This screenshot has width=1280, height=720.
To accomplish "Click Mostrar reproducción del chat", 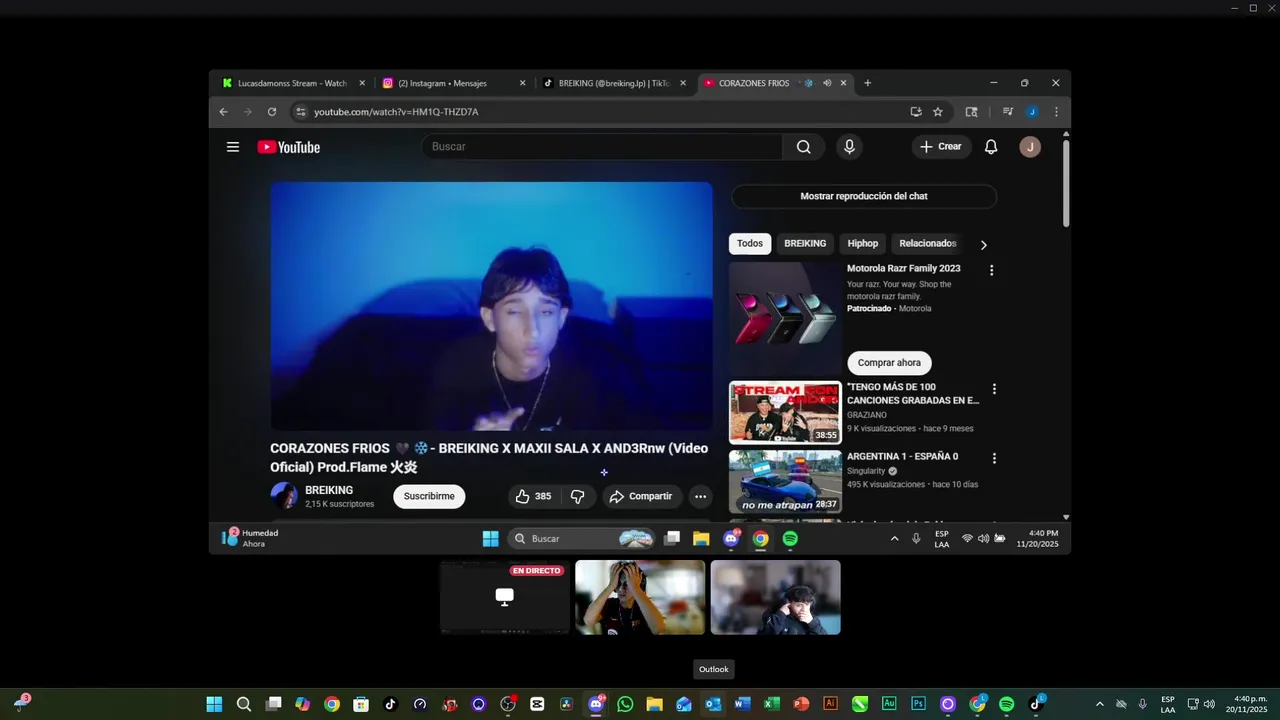I will pos(864,196).
